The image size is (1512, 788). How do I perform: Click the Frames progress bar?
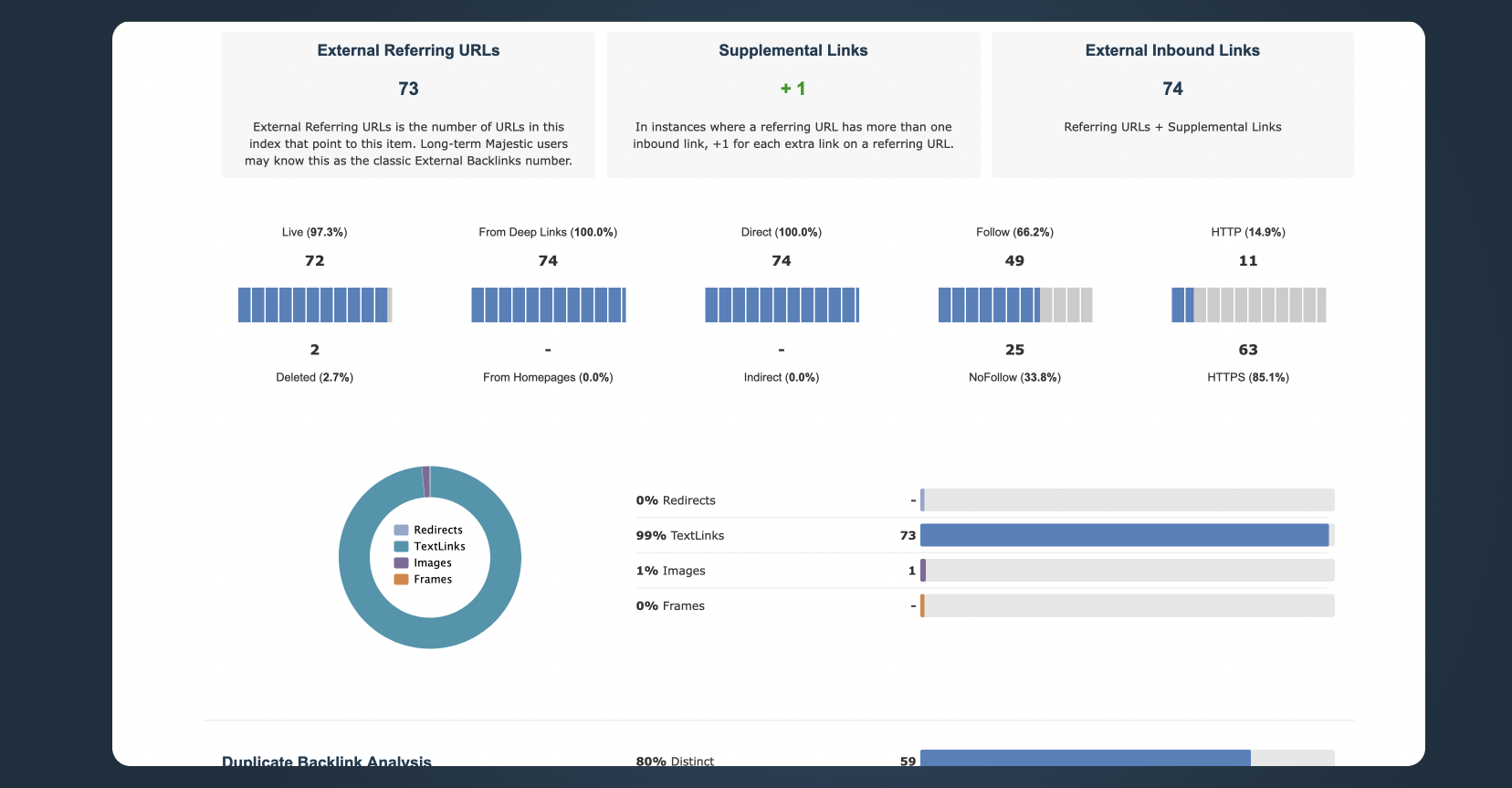coord(1128,605)
